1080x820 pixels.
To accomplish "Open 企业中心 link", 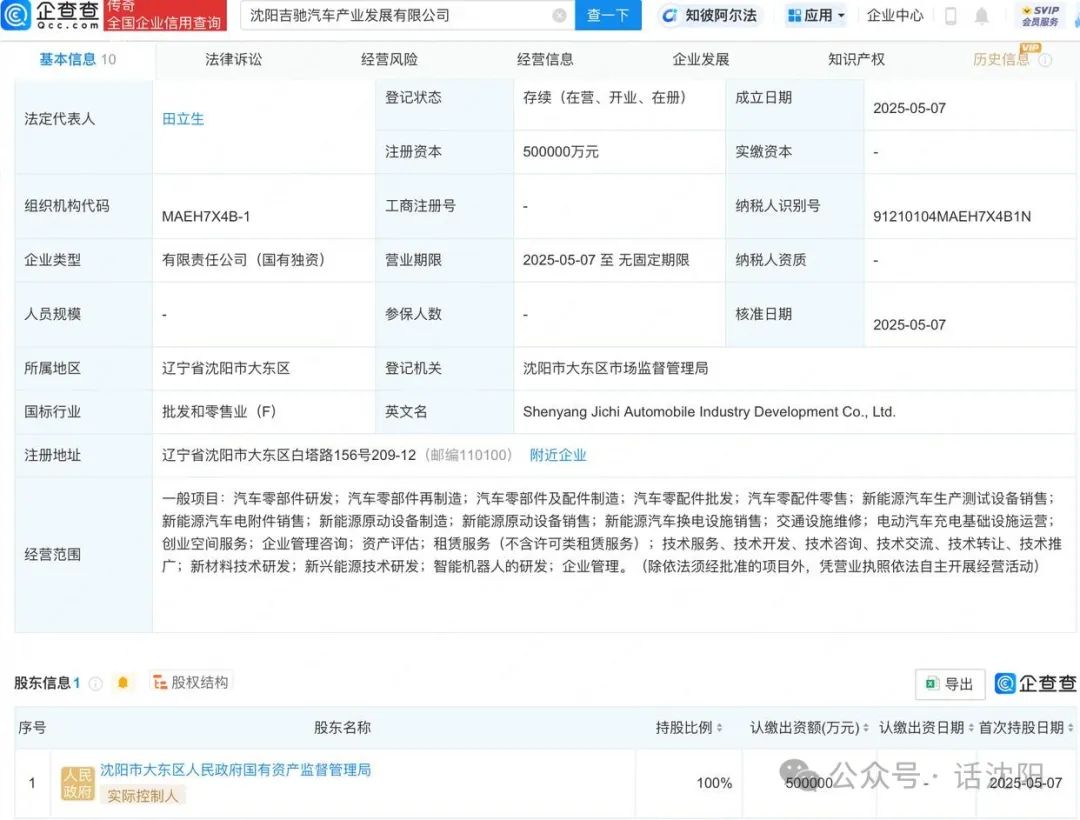I will [895, 15].
